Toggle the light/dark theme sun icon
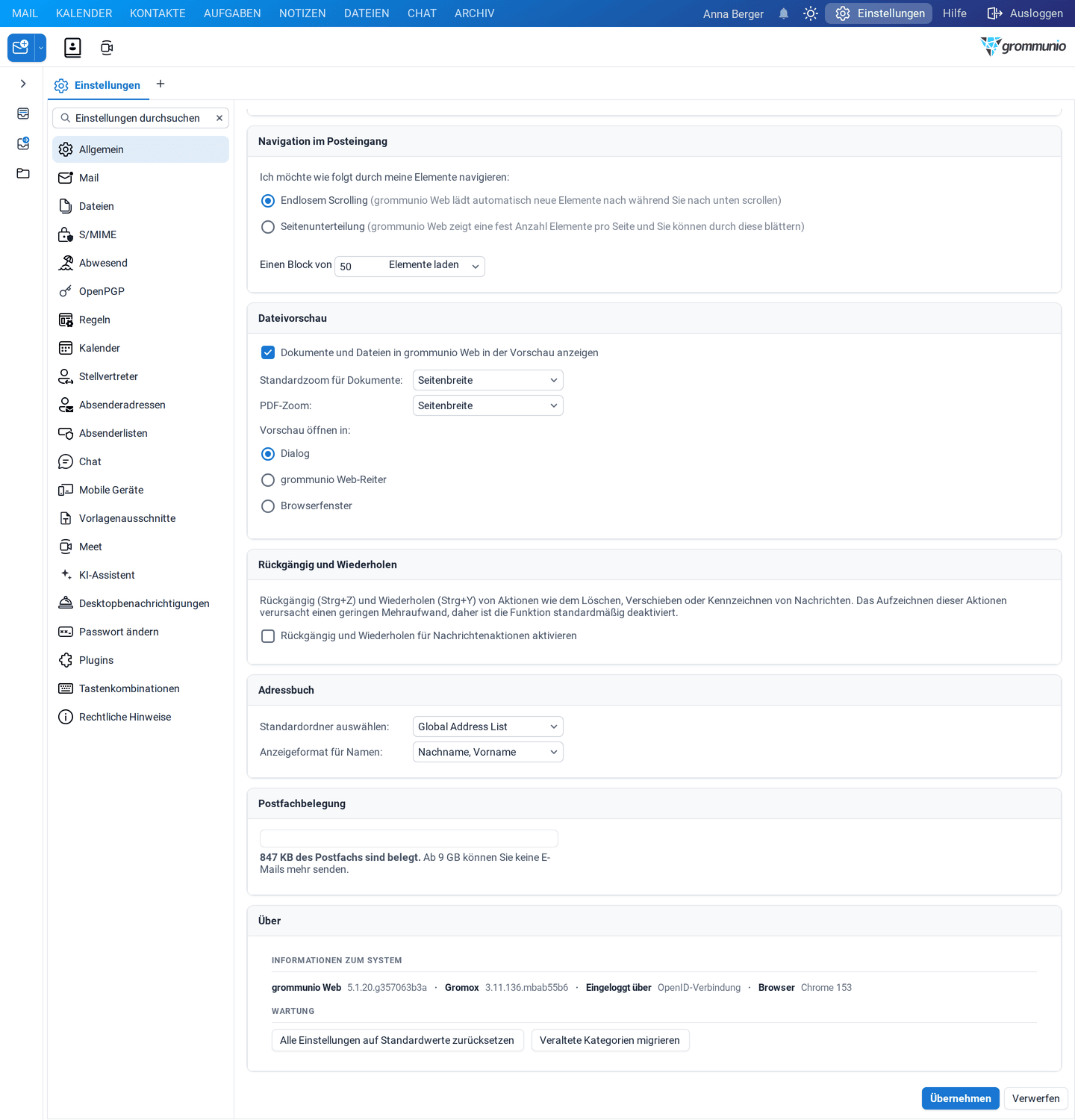This screenshot has width=1075, height=1120. click(x=811, y=13)
